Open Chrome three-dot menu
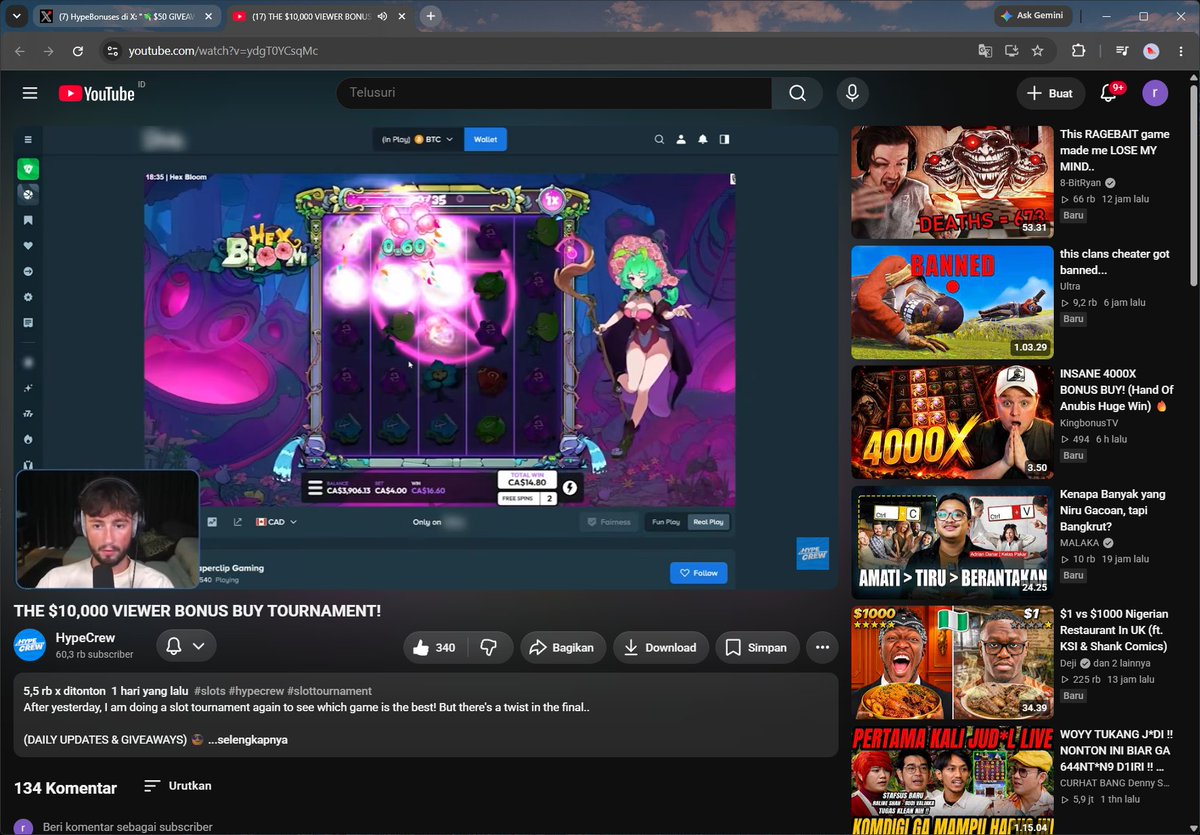 coord(1180,50)
